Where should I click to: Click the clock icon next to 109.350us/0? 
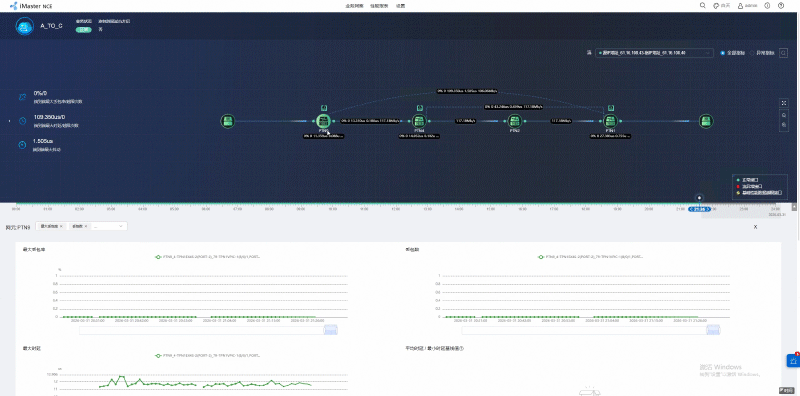click(x=22, y=121)
